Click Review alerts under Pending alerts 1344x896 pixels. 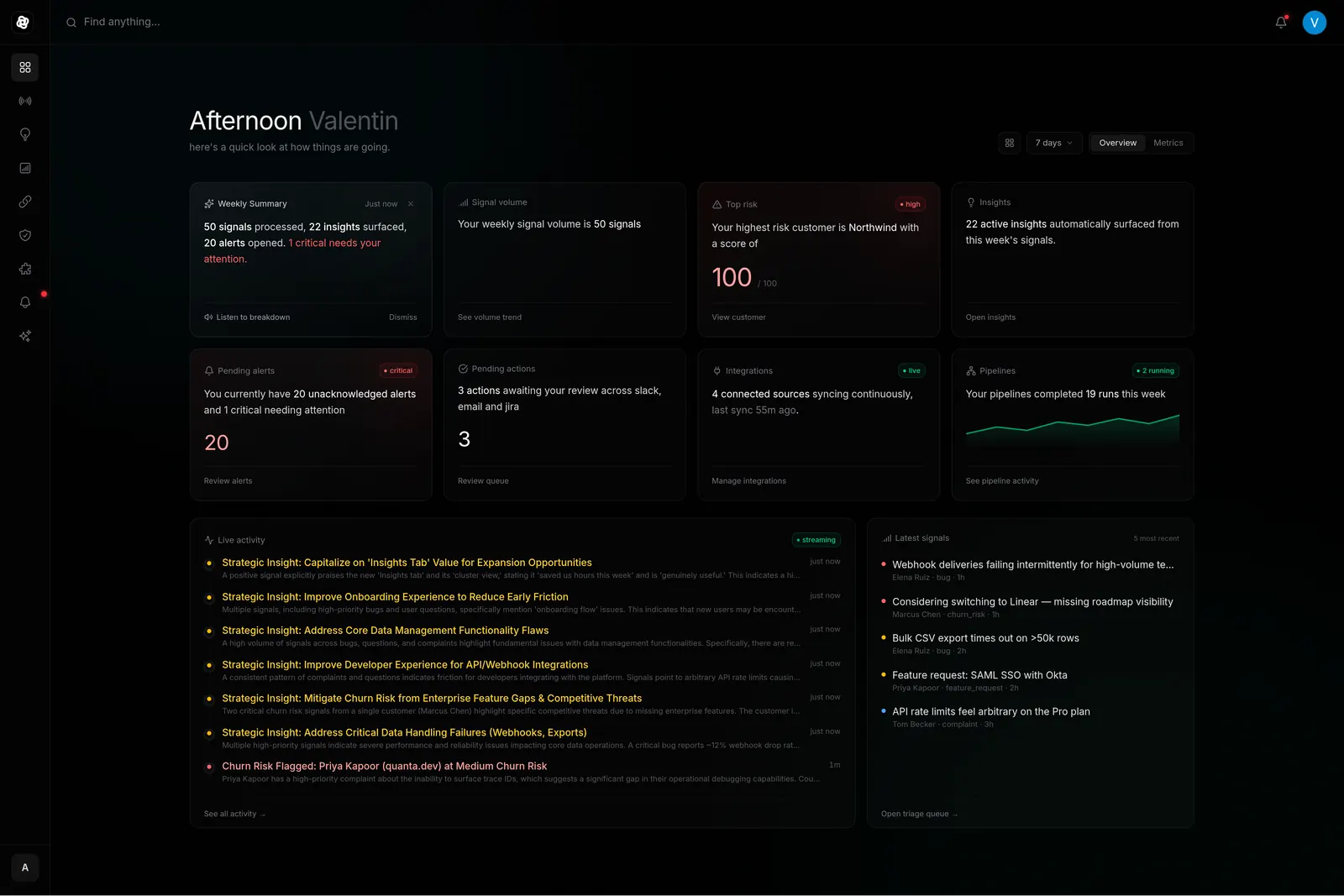pos(228,480)
